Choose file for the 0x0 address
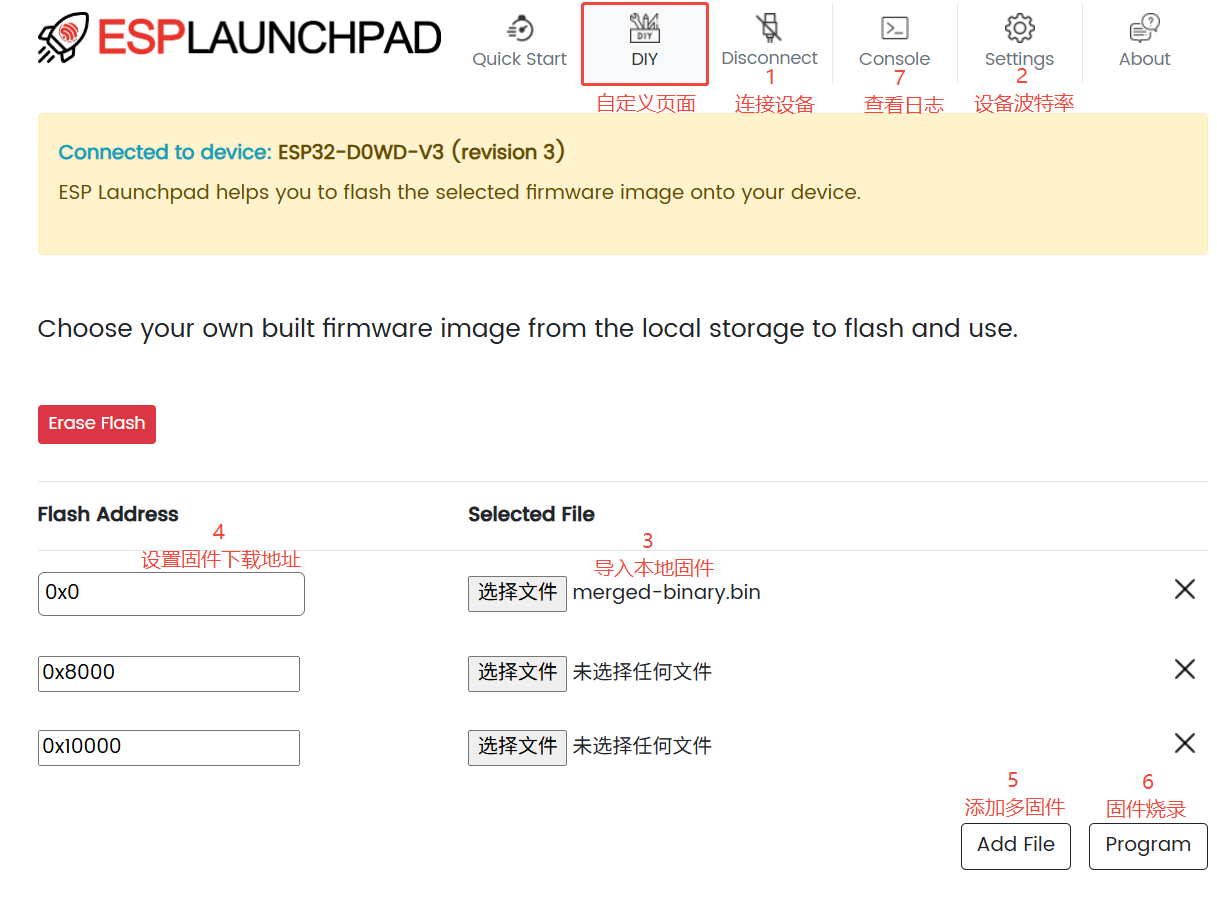1217x912 pixels. pyautogui.click(x=517, y=593)
